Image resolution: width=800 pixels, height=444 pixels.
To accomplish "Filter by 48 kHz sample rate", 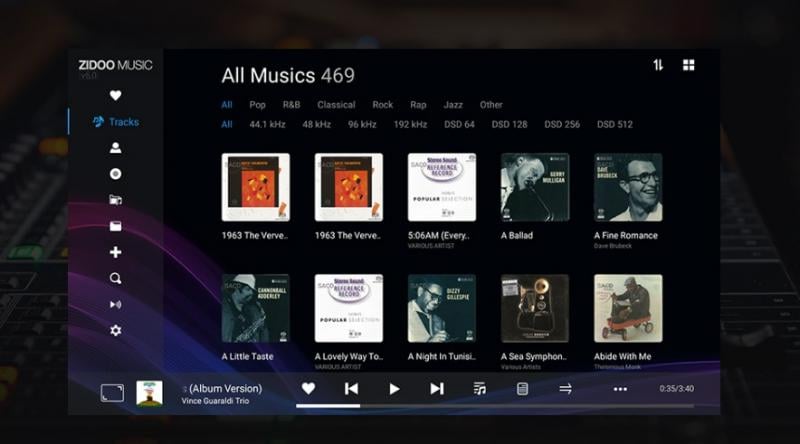I will [316, 125].
